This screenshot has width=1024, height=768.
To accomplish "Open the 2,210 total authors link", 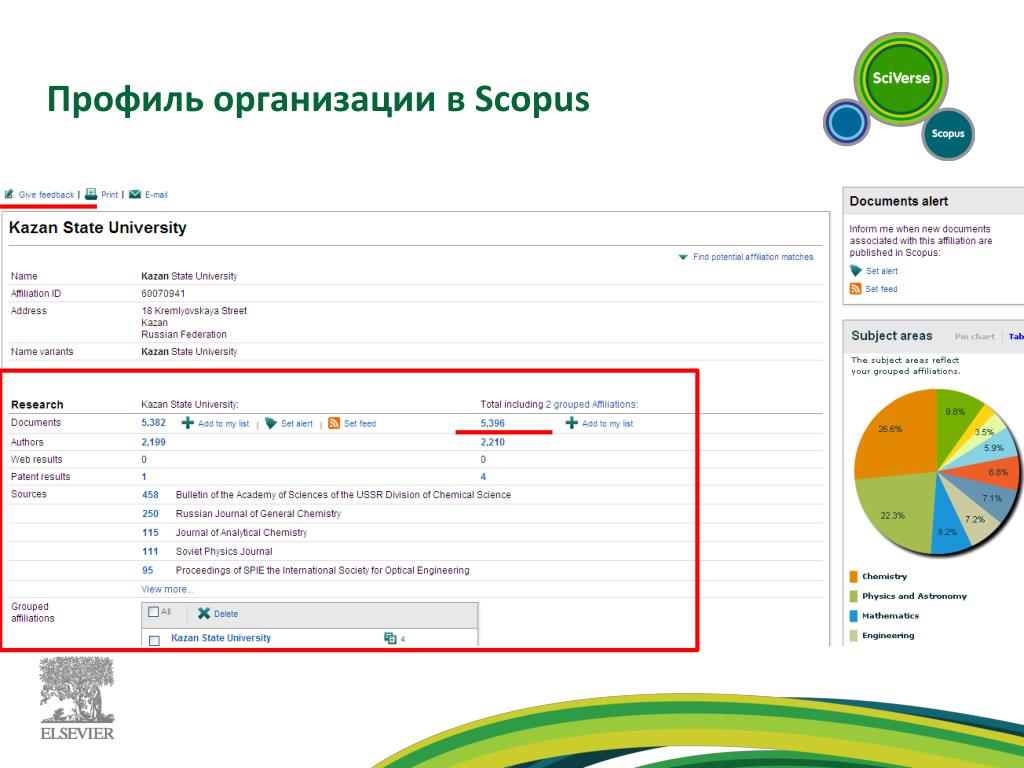I will [492, 442].
